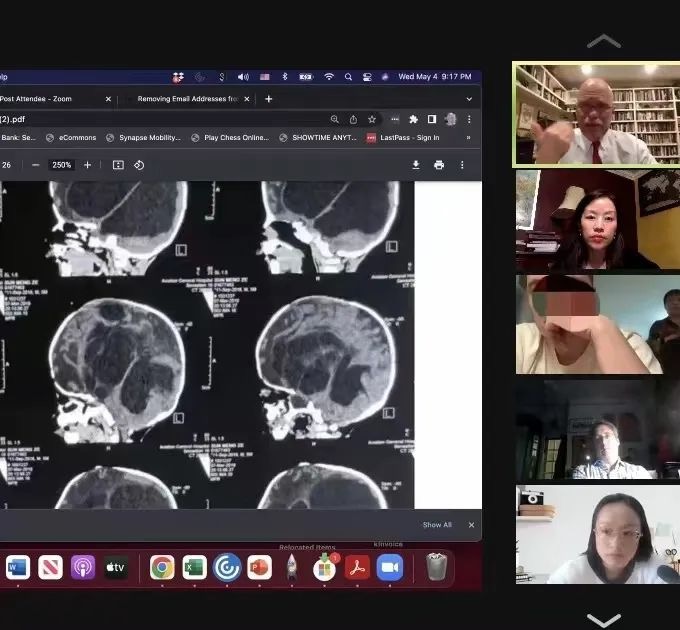The height and width of the screenshot is (630, 680).
Task: Open the Chrome extensions puzzle icon
Action: click(414, 119)
